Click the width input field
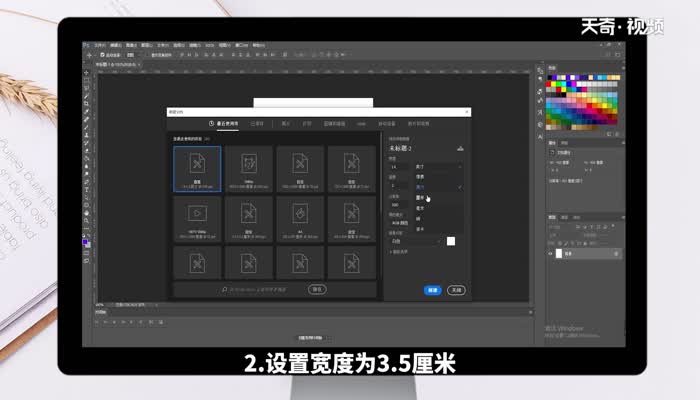This screenshot has height=400, width=700. coord(399,167)
